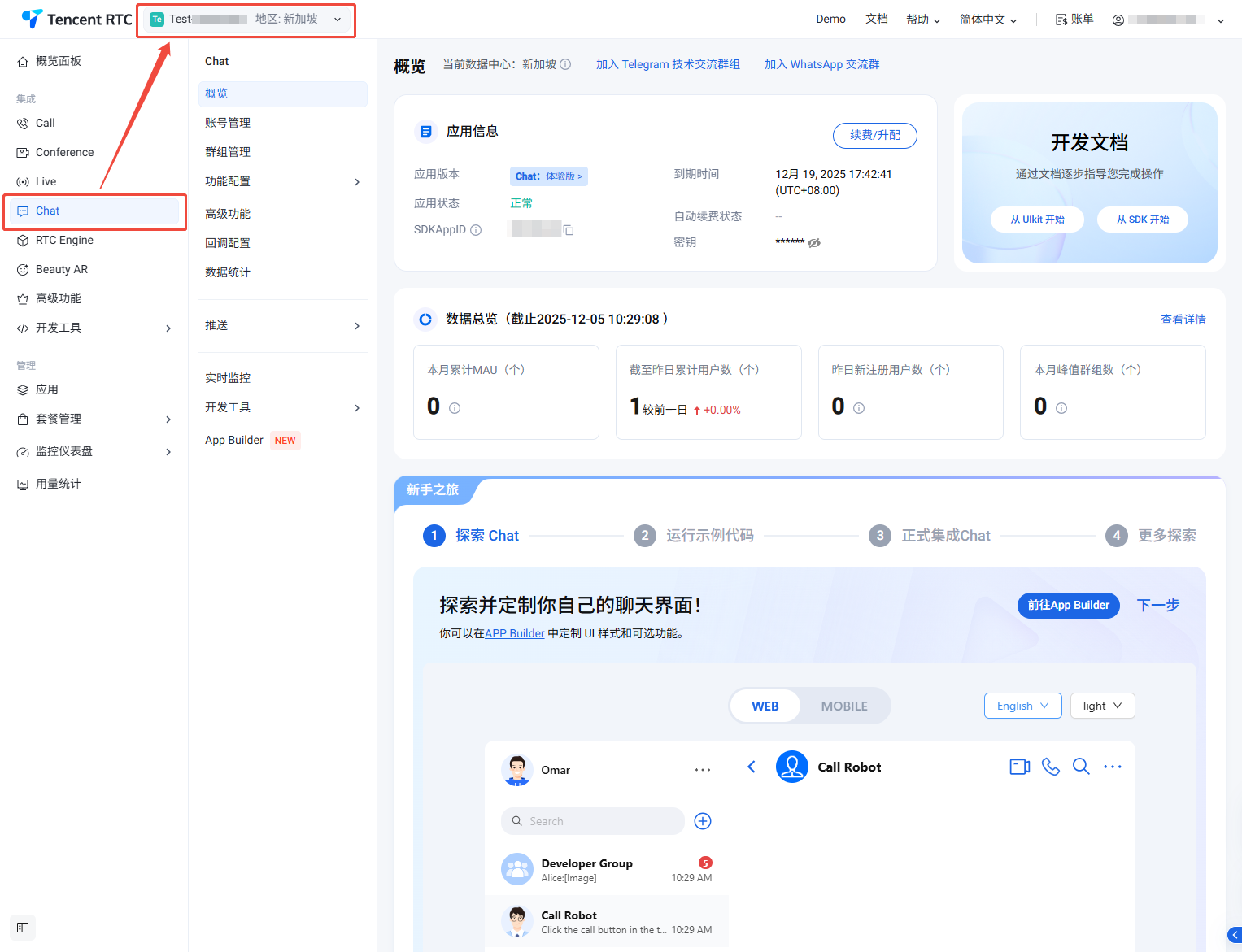Open the APP Builder inline link
The image size is (1242, 952).
[x=515, y=633]
